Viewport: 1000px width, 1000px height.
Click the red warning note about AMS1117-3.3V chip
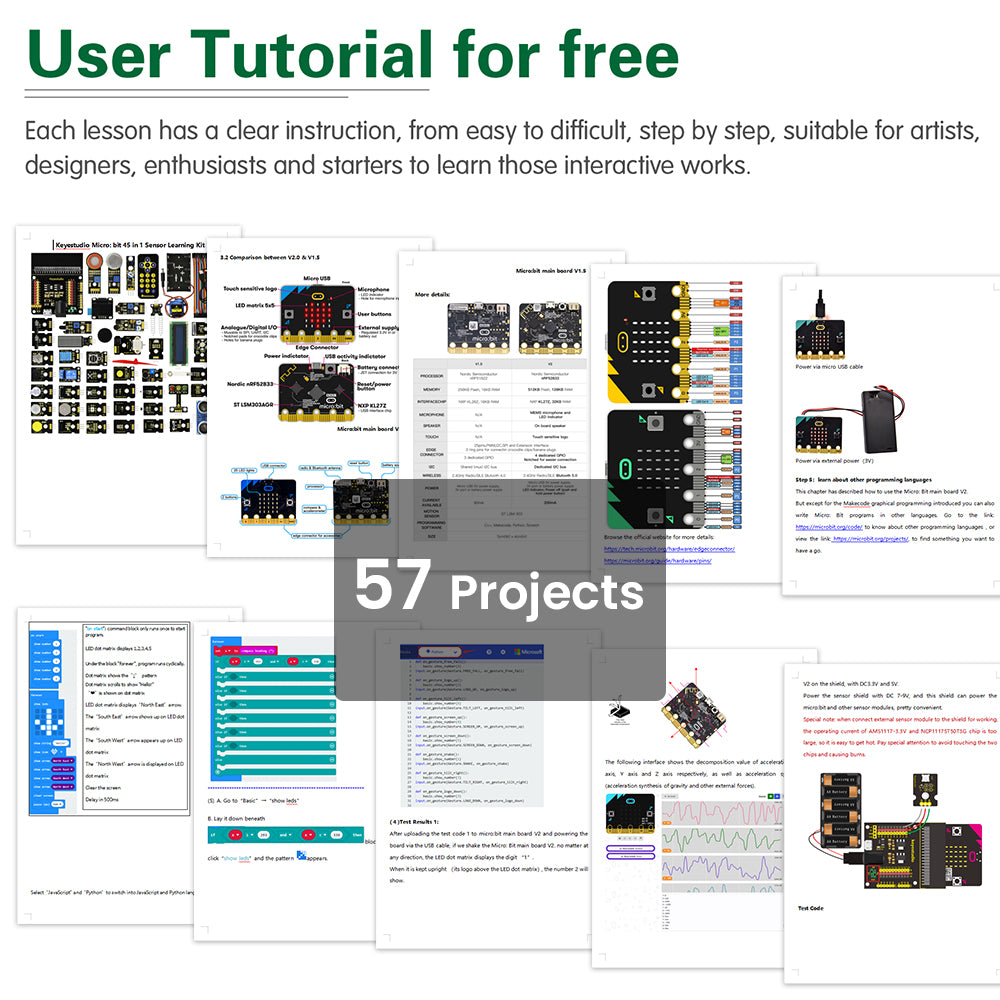pos(899,737)
